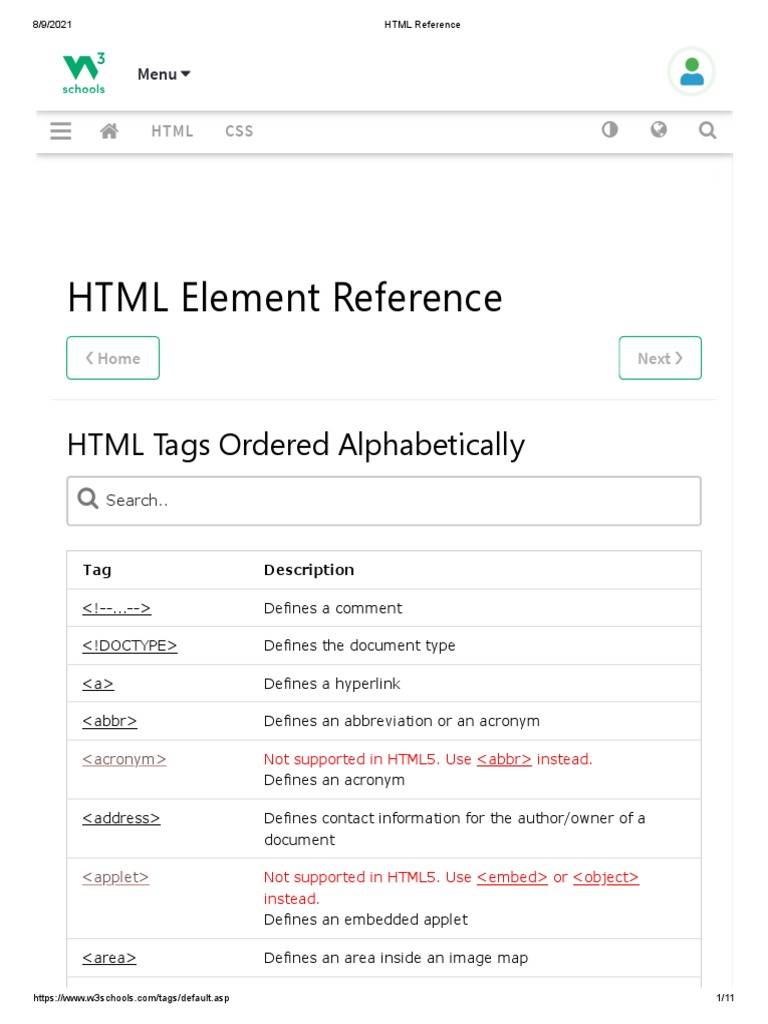This screenshot has width=768, height=1024.
Task: Open the <a> tag link
Action: coord(98,684)
